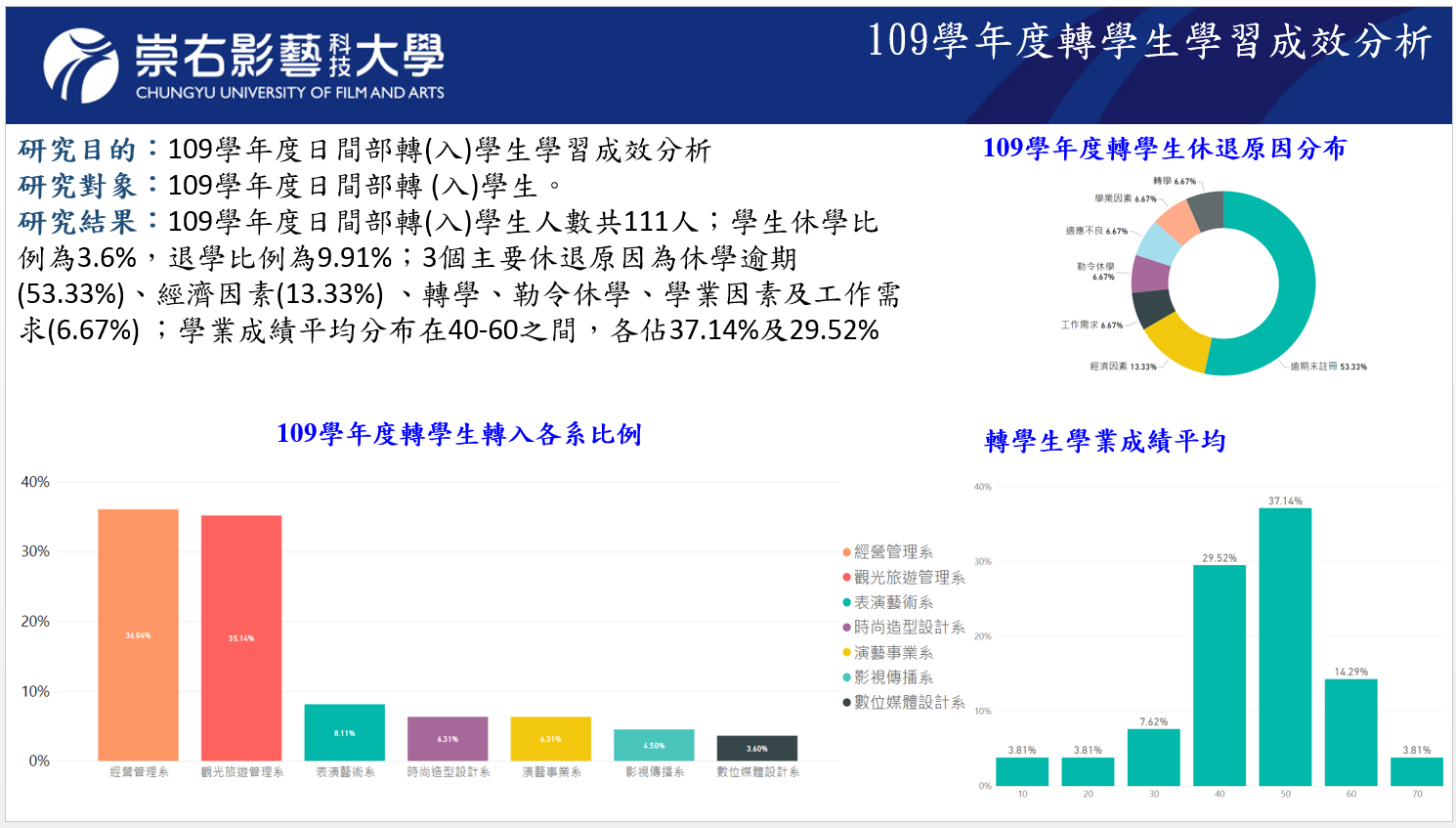The width and height of the screenshot is (1456, 828).
Task: Click the orange 經營管理系 legend dot
Action: tap(847, 552)
